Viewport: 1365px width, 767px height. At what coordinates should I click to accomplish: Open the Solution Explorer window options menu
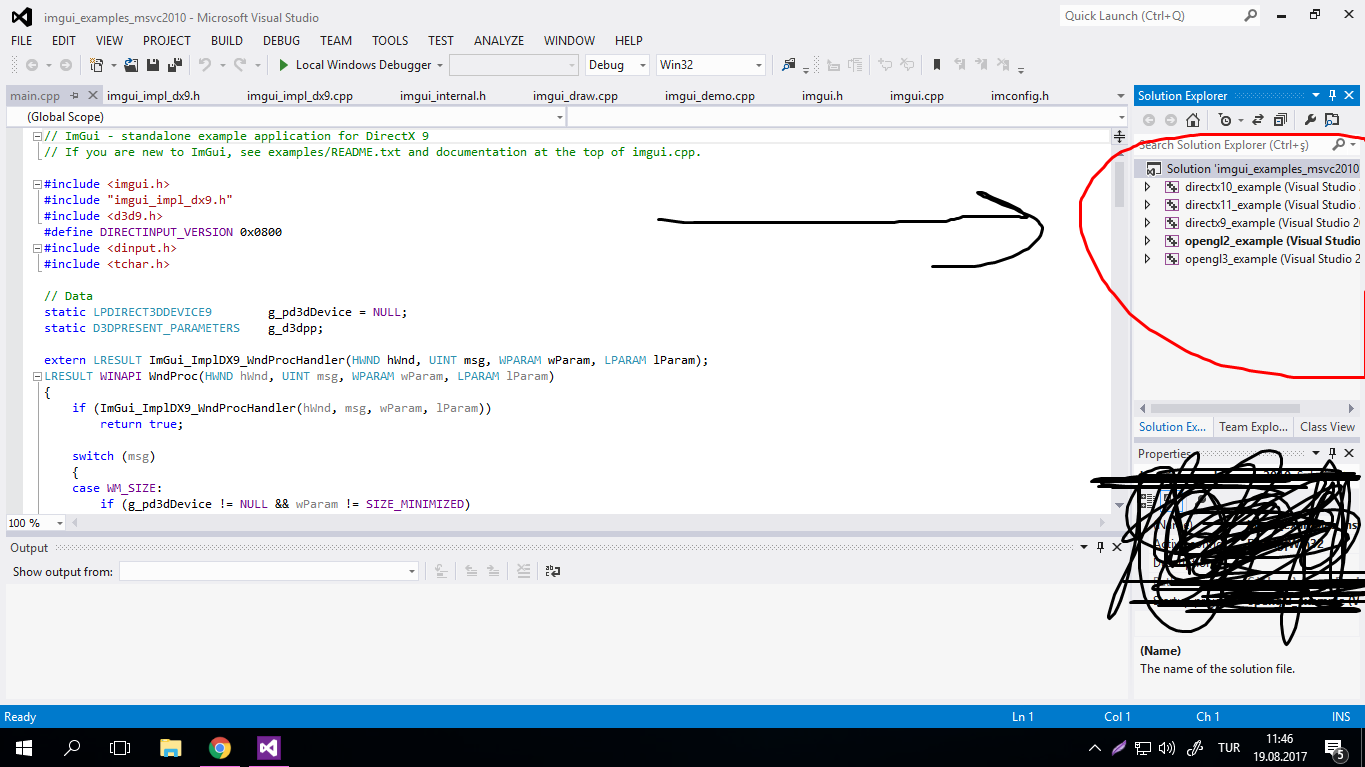1316,96
